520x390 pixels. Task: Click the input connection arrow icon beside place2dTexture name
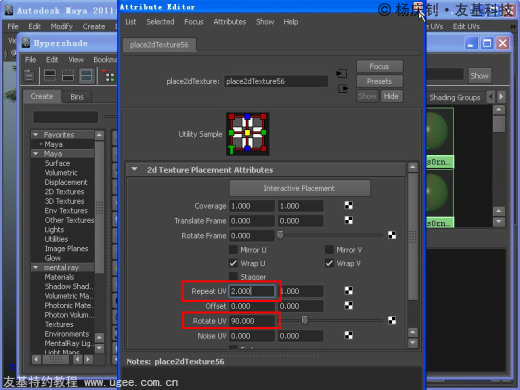pyautogui.click(x=342, y=73)
